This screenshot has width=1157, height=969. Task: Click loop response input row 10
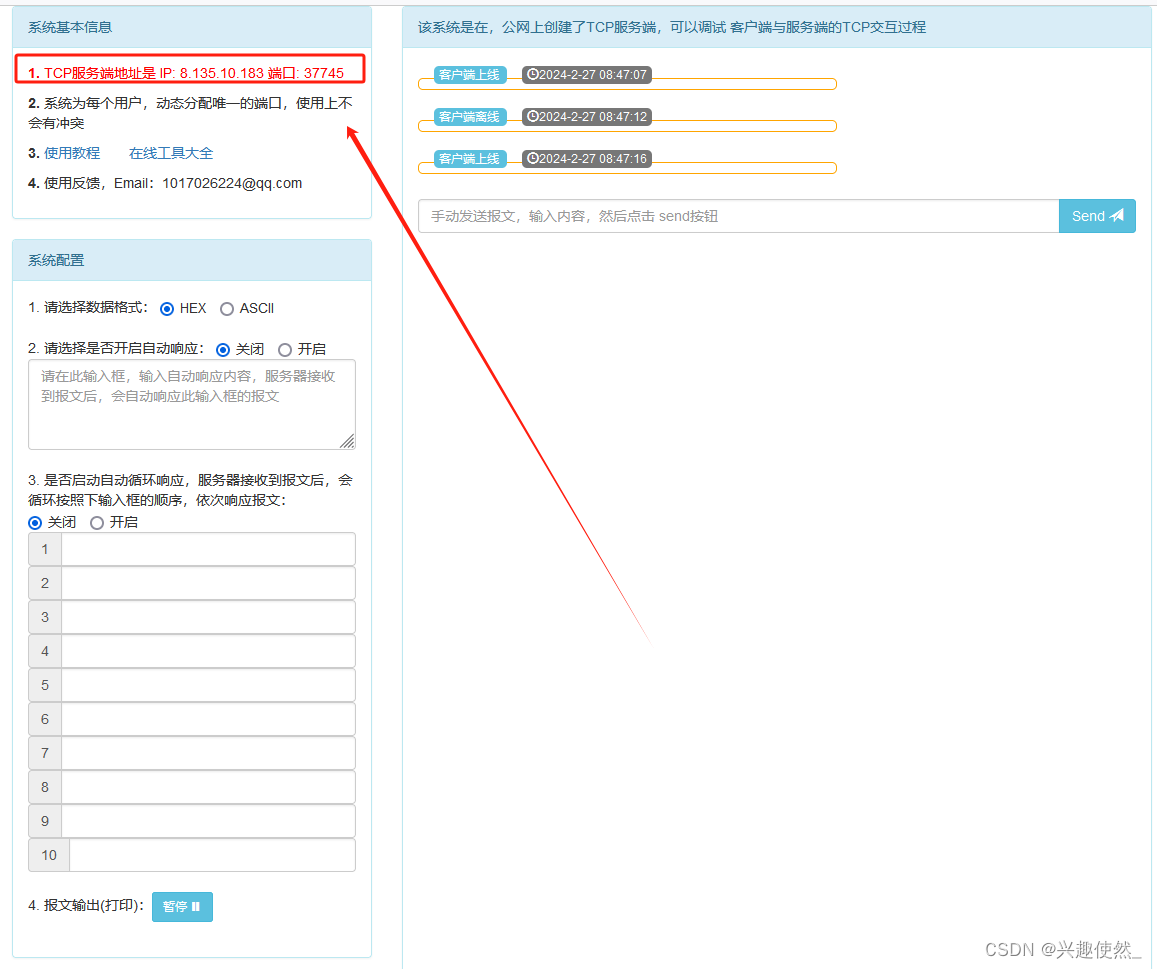pyautogui.click(x=212, y=855)
